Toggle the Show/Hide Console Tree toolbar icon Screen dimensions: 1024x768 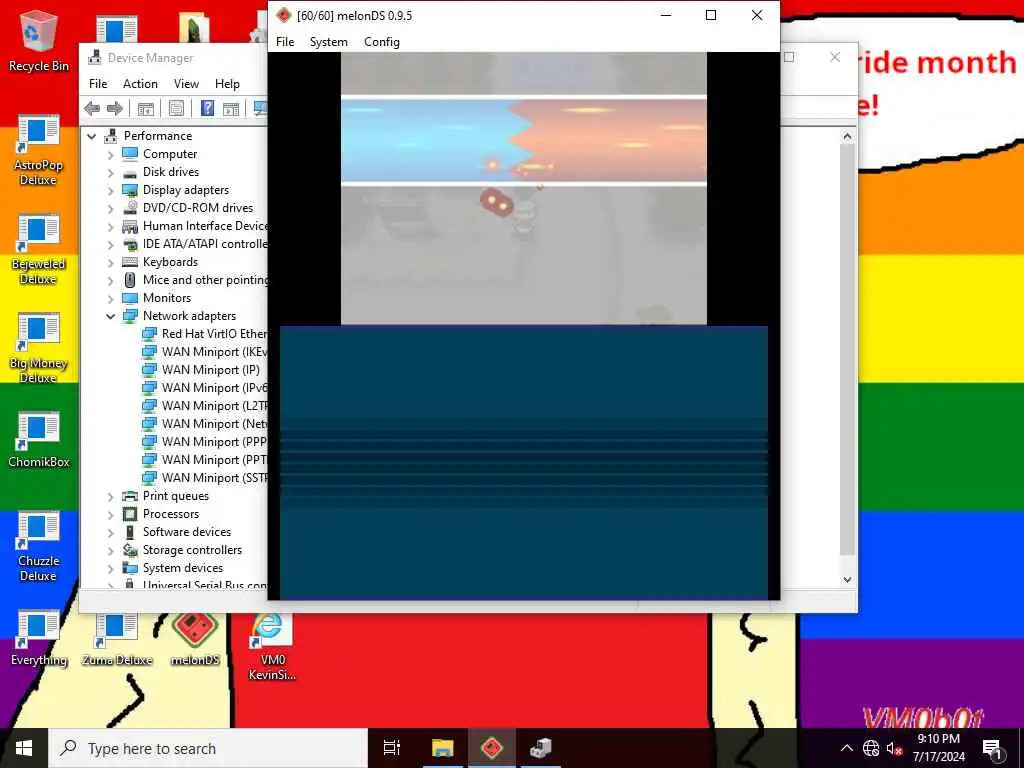(x=146, y=108)
